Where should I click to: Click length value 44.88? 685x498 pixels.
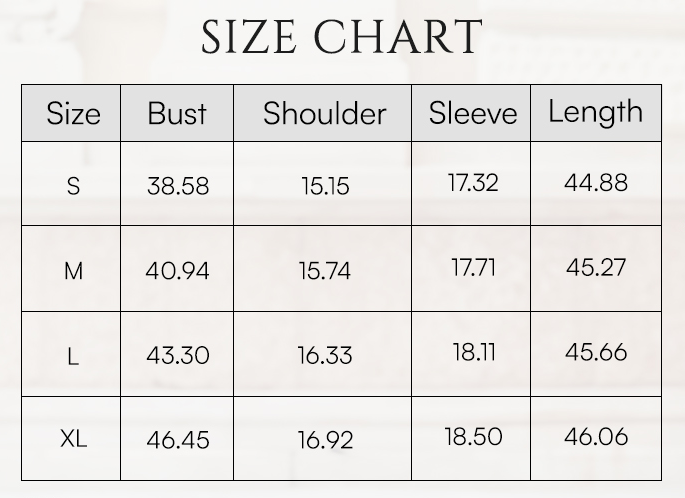(596, 182)
